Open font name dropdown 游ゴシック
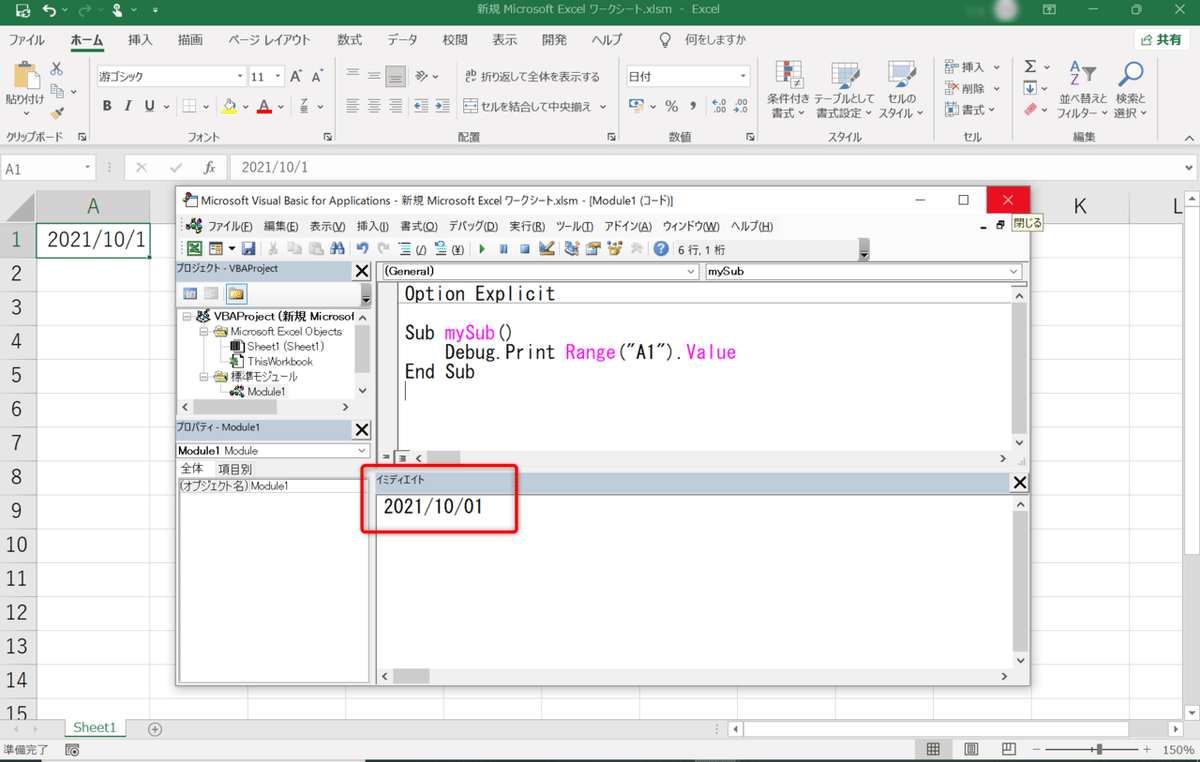 tap(240, 76)
